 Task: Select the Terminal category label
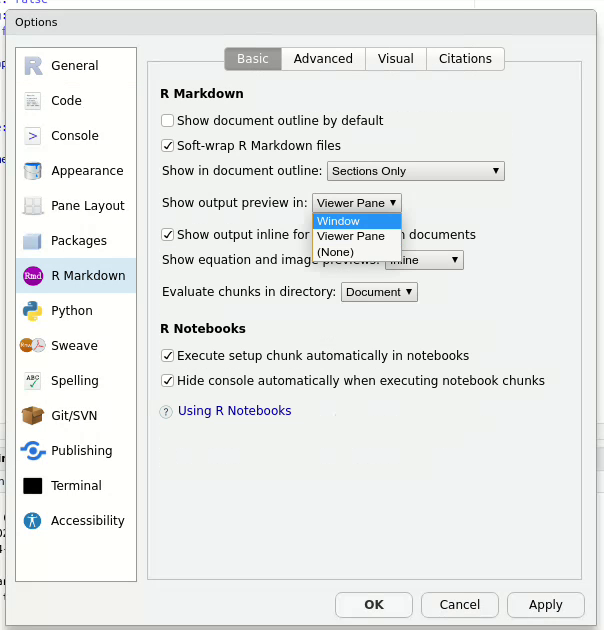(76, 486)
